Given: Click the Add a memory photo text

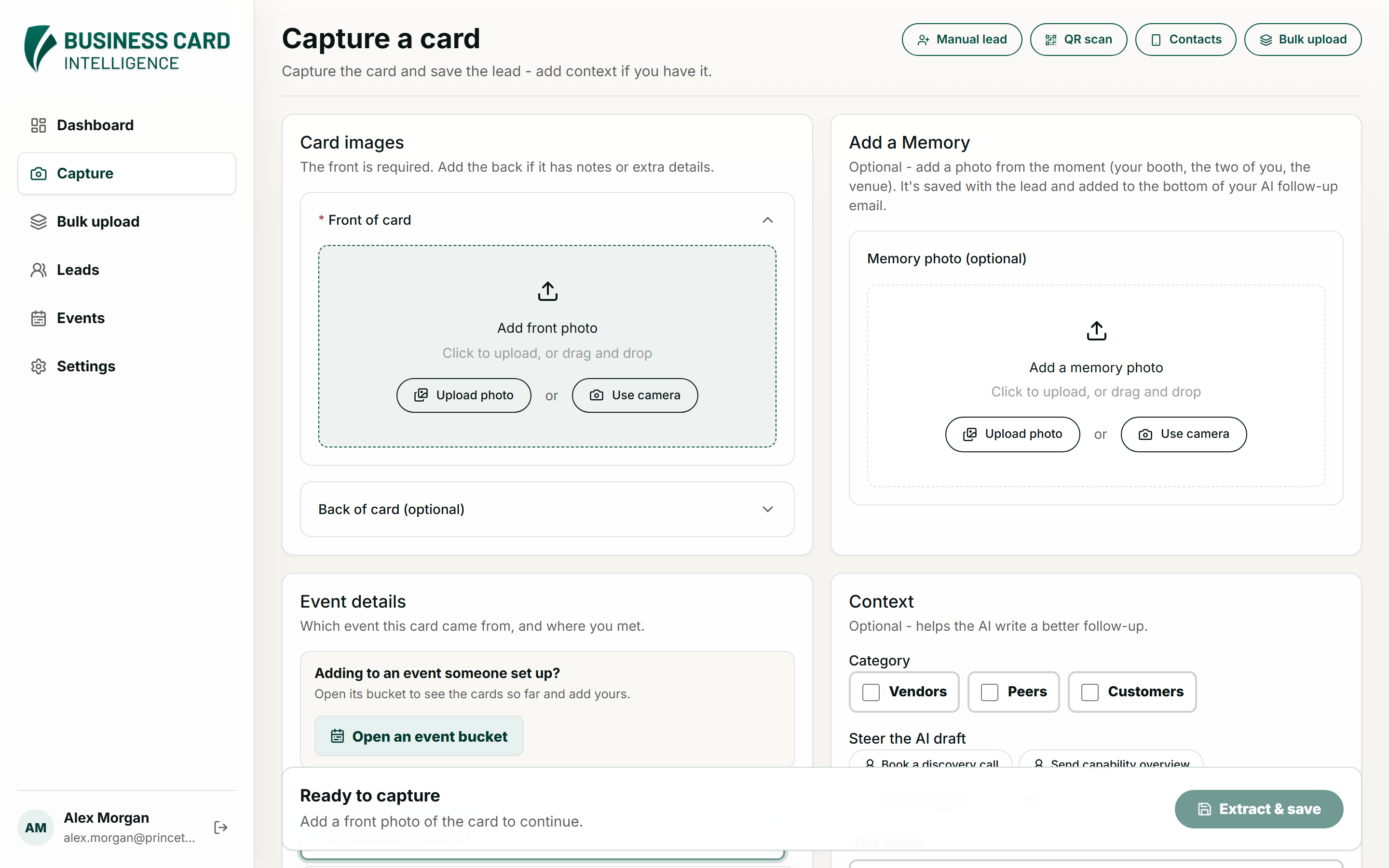Looking at the screenshot, I should 1096,367.
